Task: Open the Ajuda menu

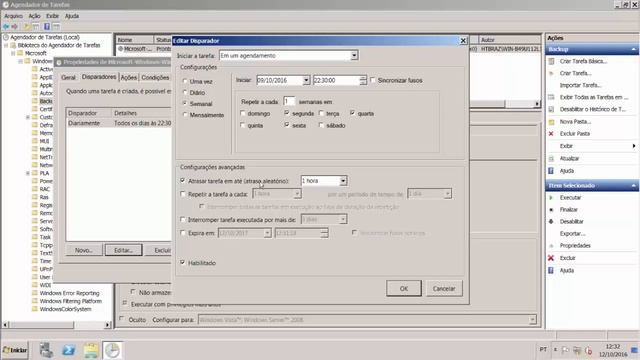Action: pos(72,16)
